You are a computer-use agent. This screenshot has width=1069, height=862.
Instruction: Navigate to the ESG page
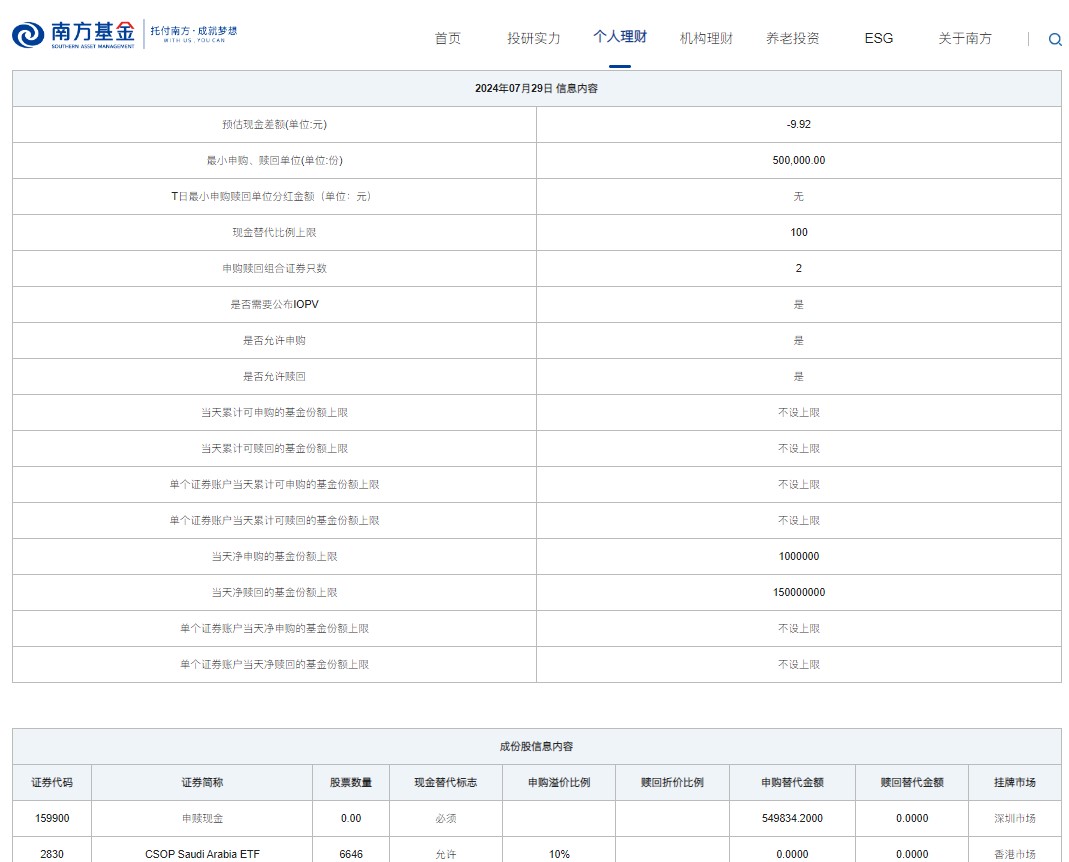(878, 39)
